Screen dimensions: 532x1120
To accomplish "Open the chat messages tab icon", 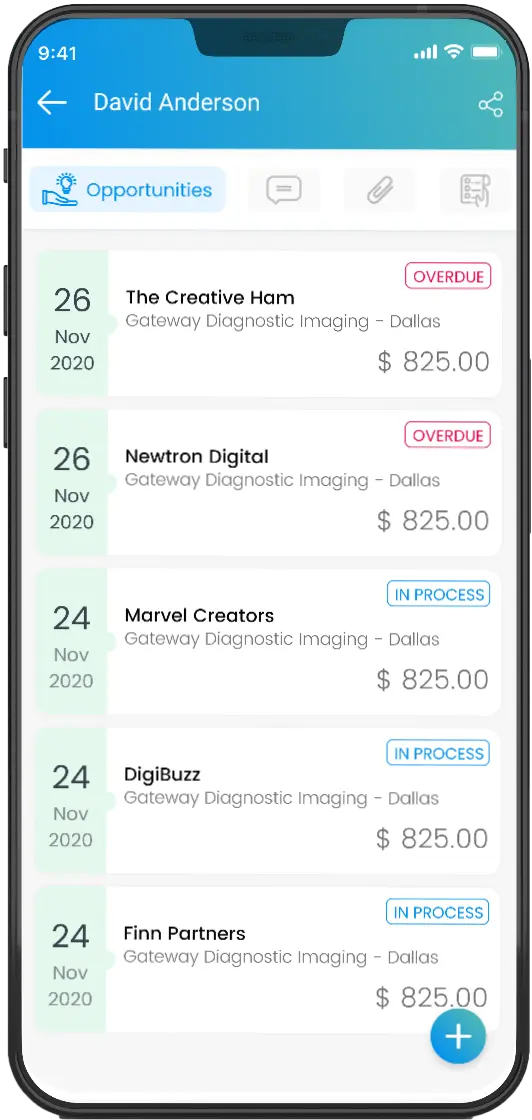I will coord(283,190).
